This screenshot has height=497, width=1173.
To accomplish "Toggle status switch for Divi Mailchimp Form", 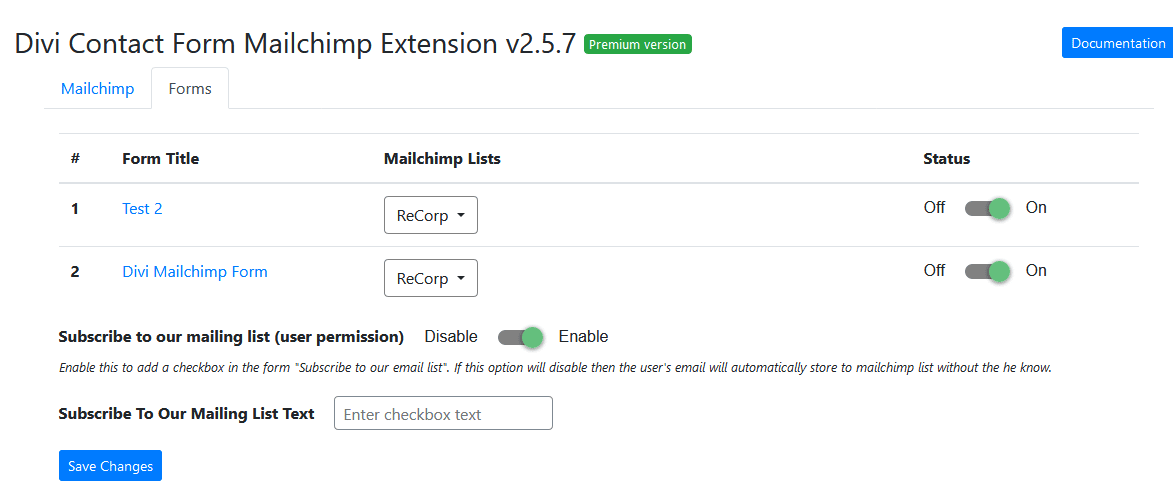I will coord(986,271).
